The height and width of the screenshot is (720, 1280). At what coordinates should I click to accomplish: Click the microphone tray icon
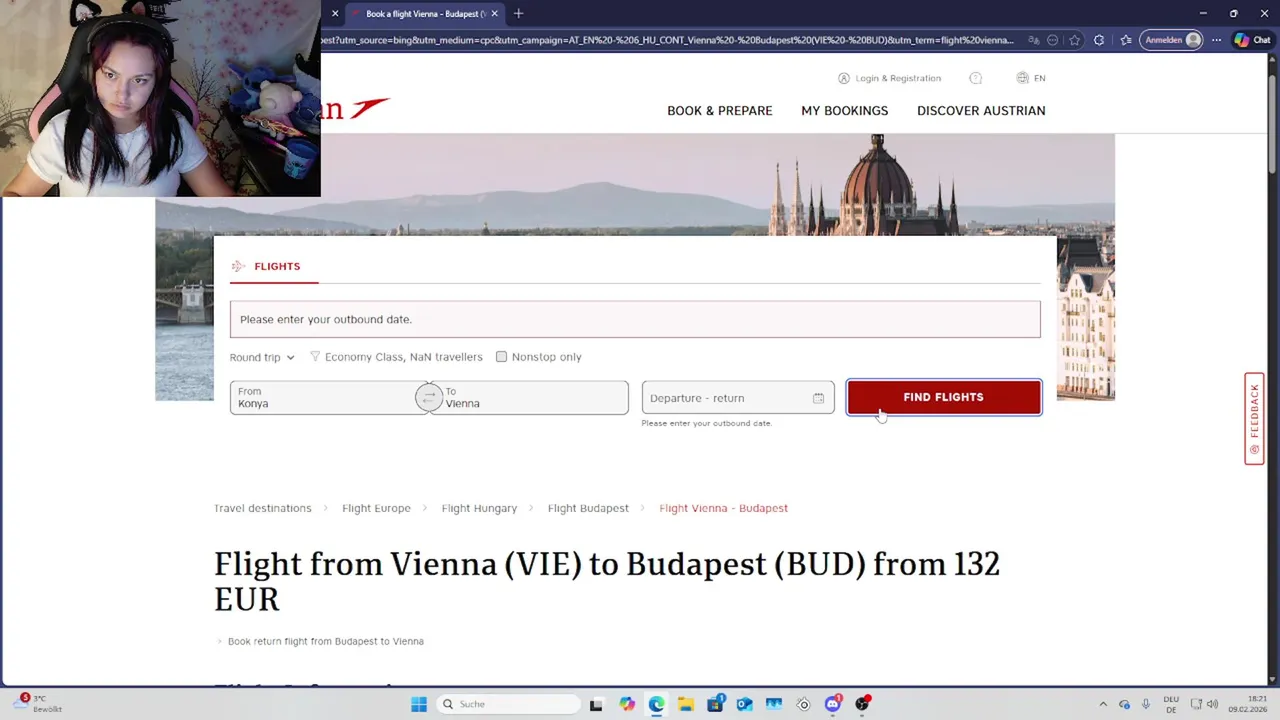1146,704
